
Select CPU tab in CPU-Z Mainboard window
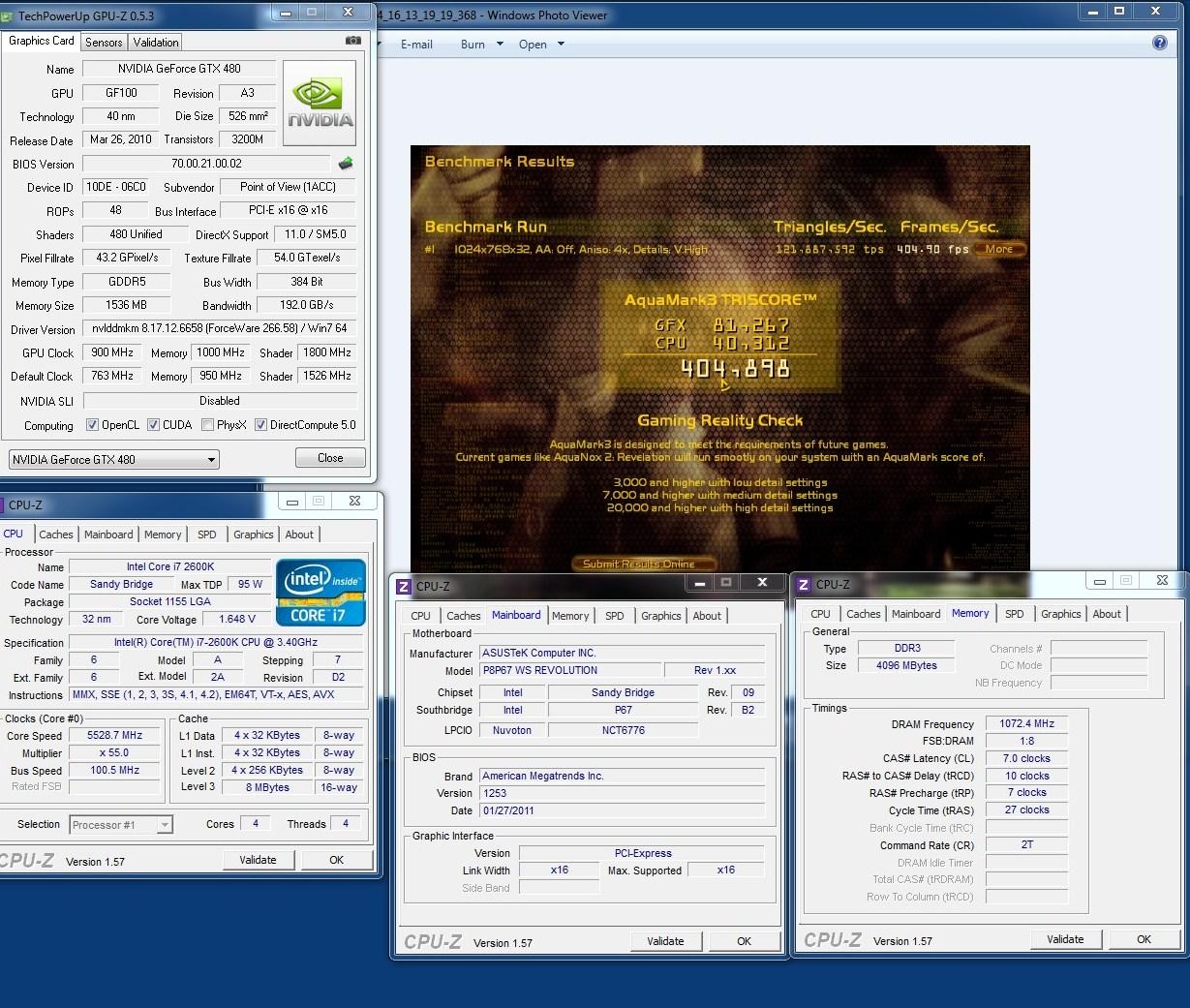tap(420, 616)
